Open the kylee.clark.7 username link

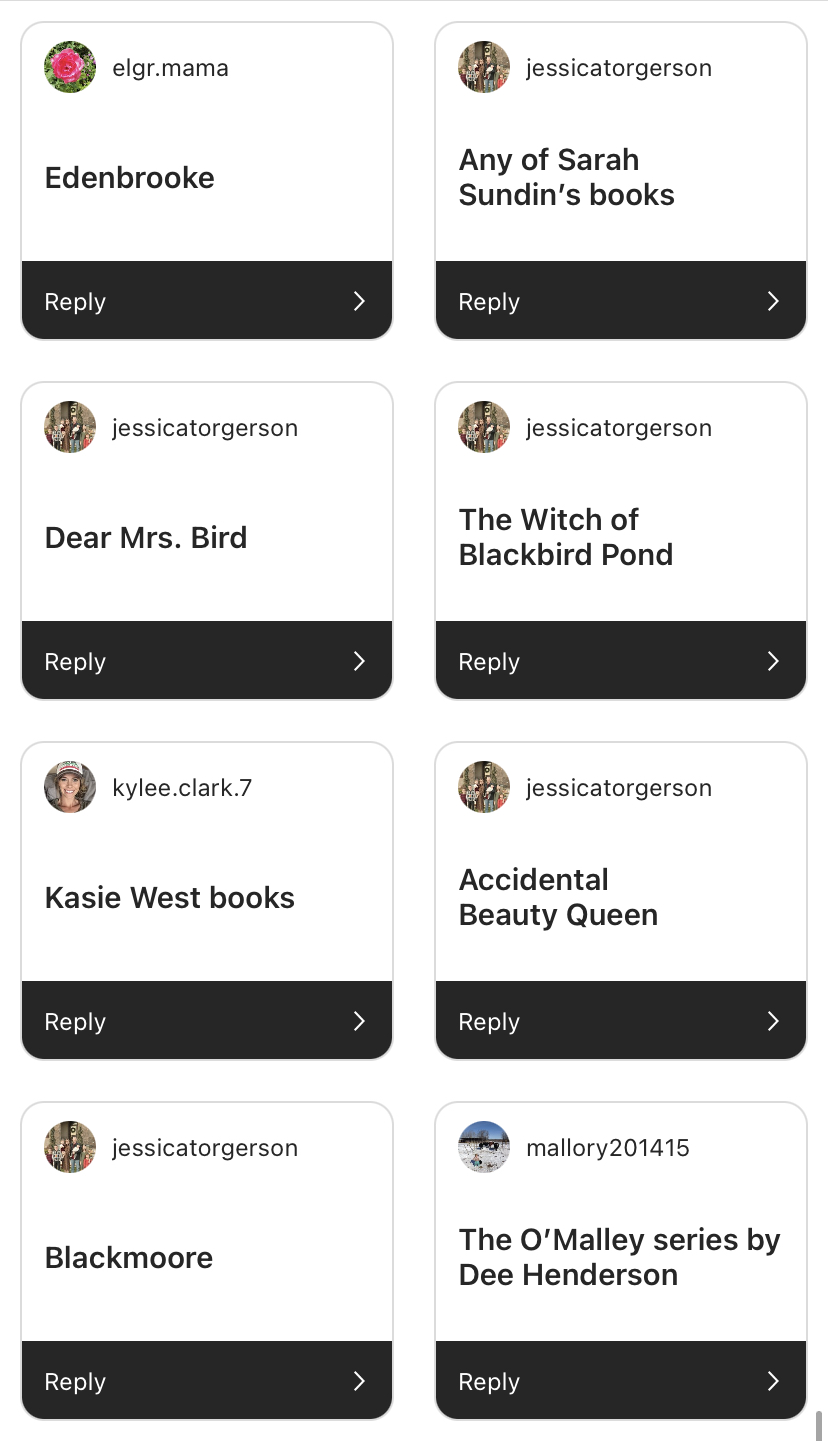(x=182, y=788)
